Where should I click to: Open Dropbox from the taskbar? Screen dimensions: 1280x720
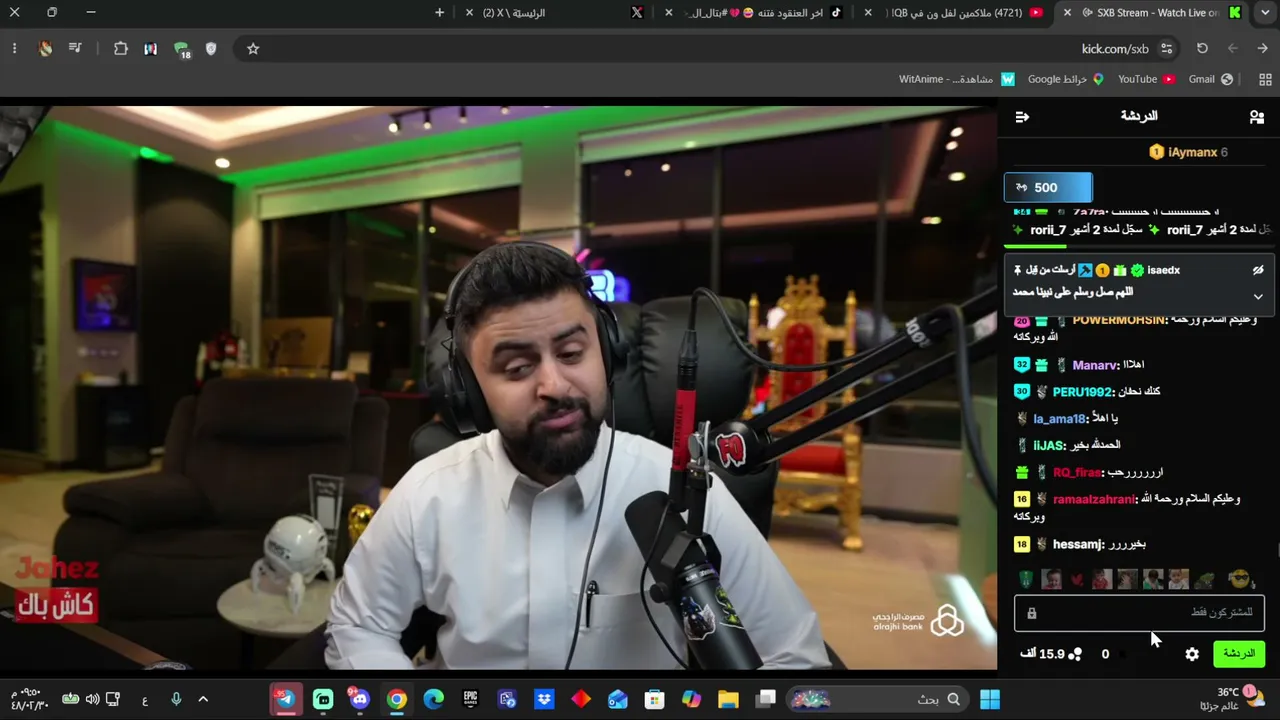click(x=544, y=699)
